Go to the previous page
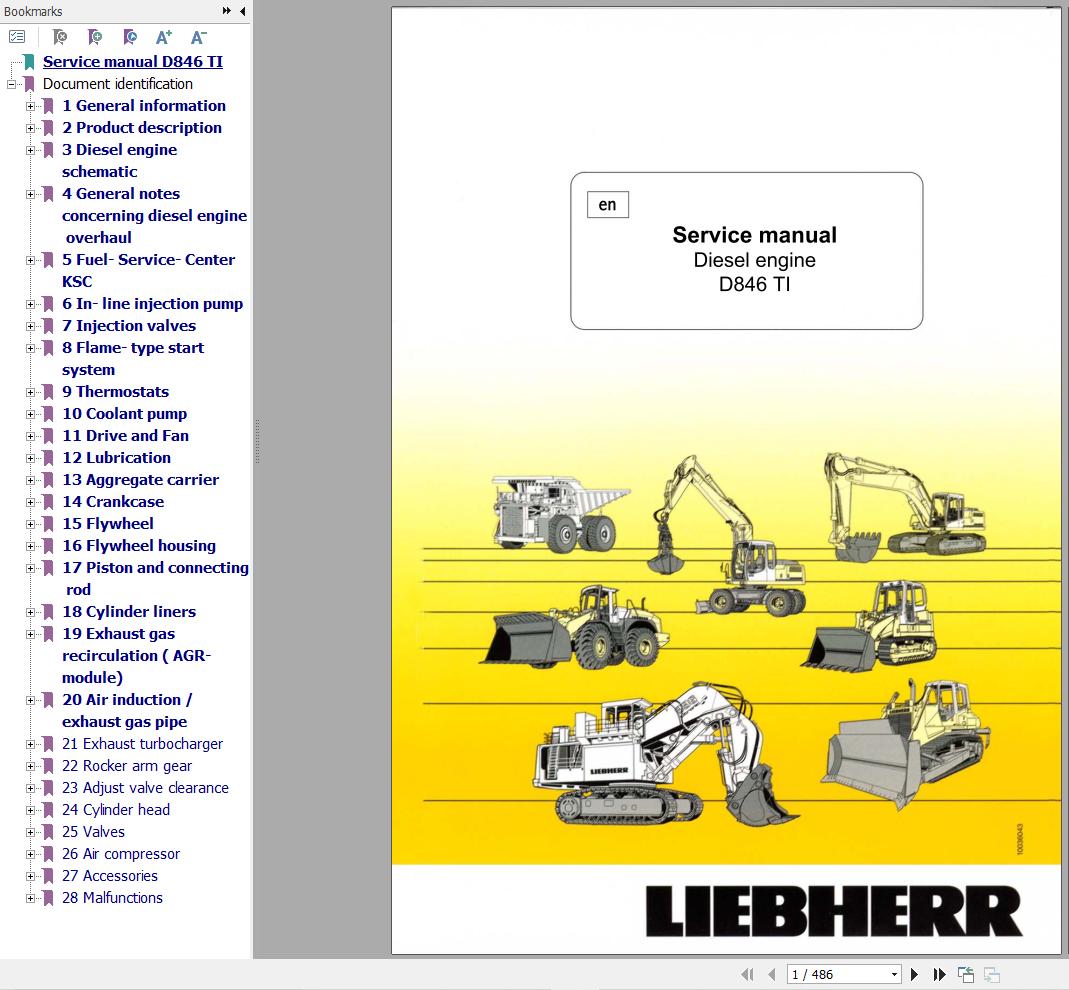This screenshot has width=1069, height=990. [772, 974]
